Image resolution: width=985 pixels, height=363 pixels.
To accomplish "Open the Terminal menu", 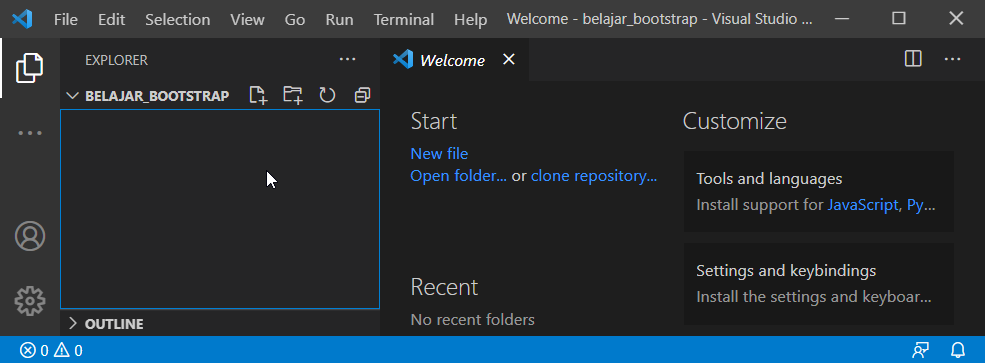I will coord(404,19).
